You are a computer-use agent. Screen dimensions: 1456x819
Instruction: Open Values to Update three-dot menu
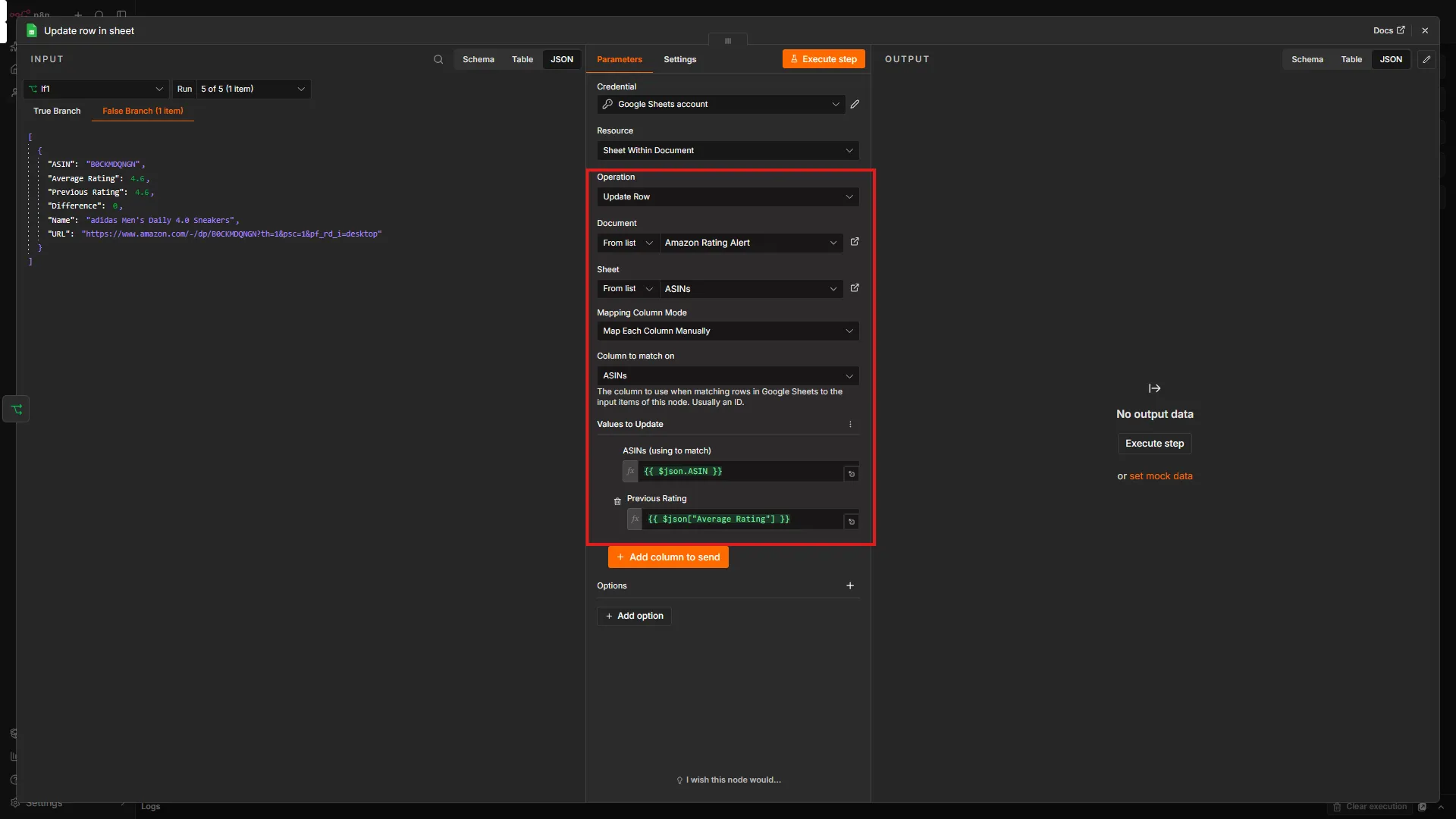pyautogui.click(x=850, y=425)
